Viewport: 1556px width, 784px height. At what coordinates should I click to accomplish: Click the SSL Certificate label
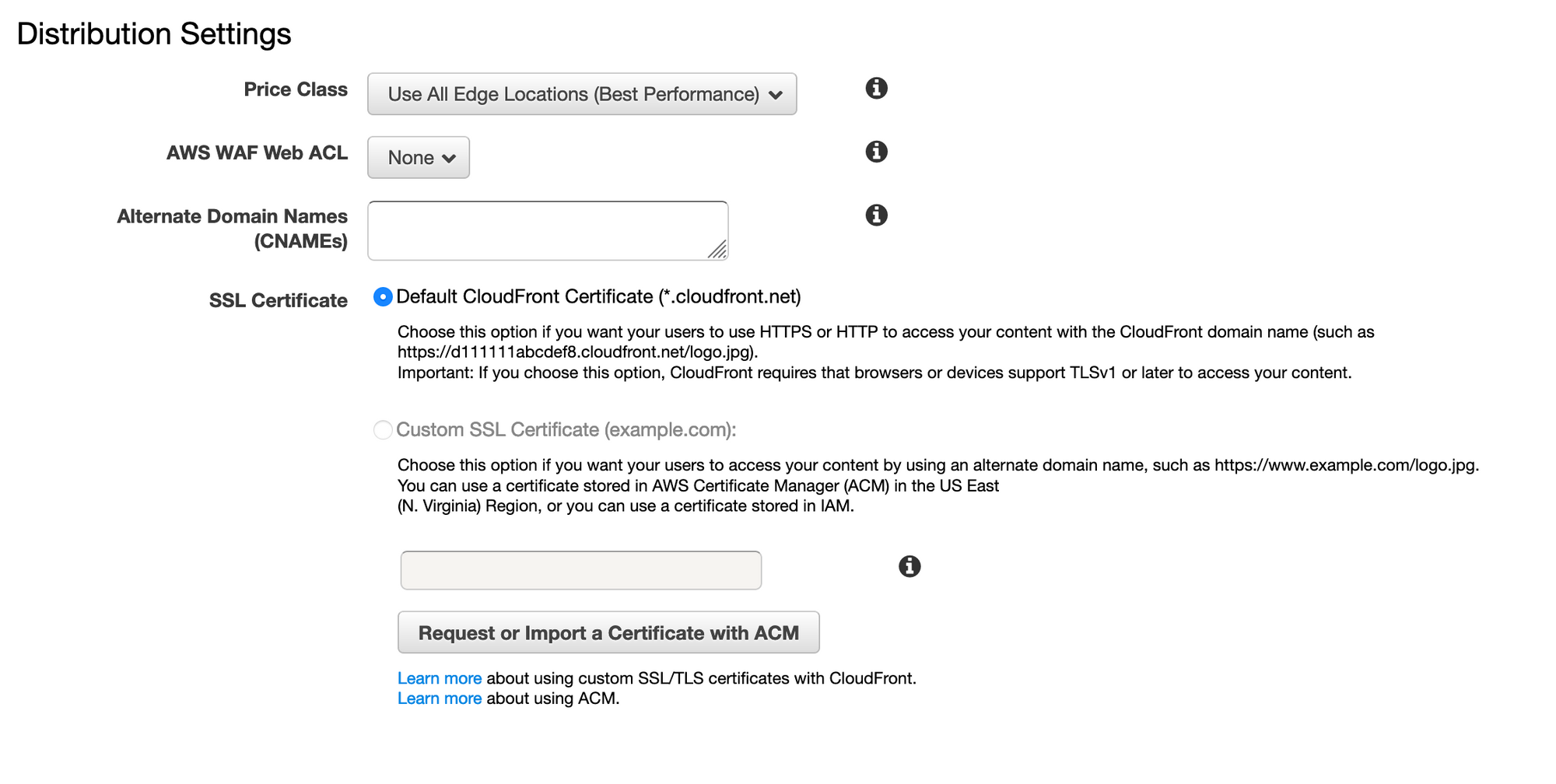[279, 300]
